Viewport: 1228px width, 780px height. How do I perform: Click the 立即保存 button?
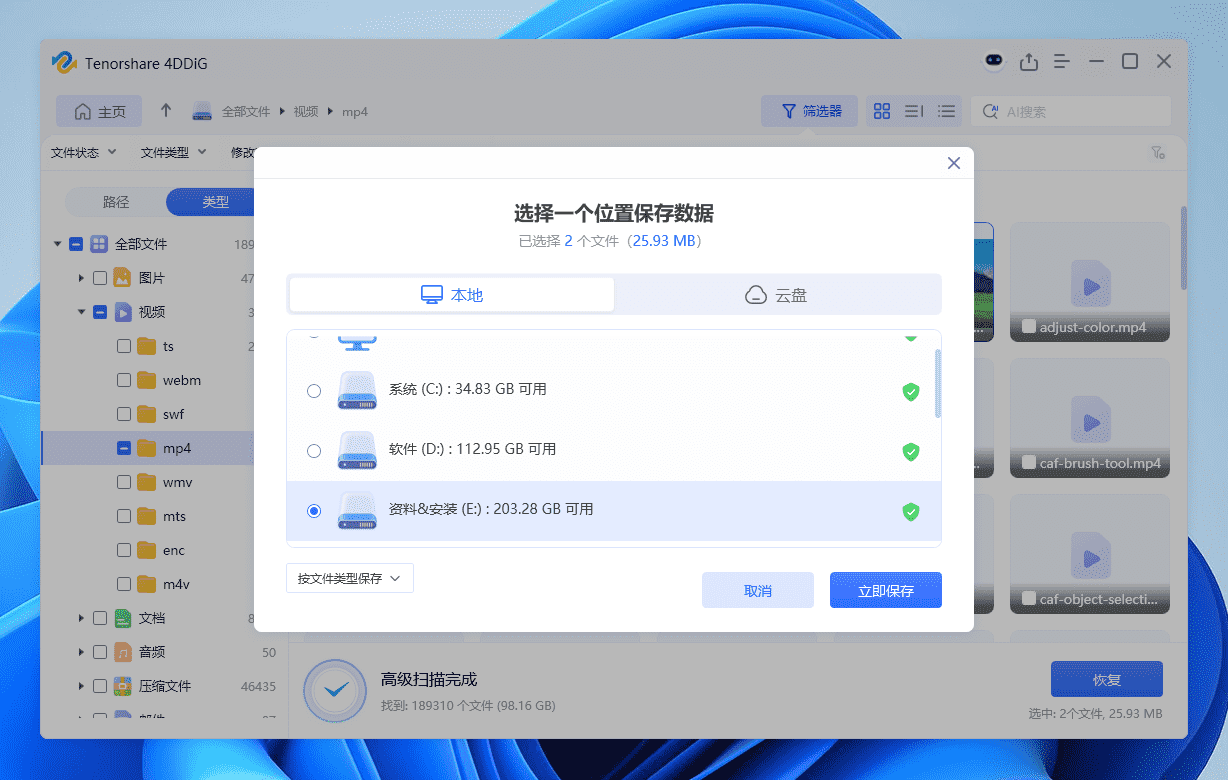tap(885, 589)
